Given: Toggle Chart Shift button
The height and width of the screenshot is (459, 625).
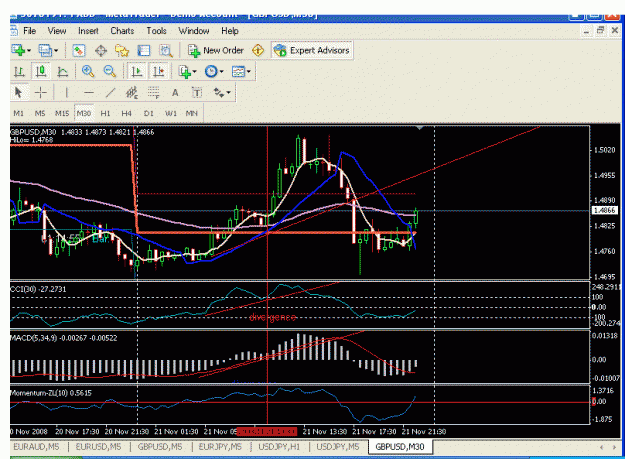Looking at the screenshot, I should (x=159, y=72).
